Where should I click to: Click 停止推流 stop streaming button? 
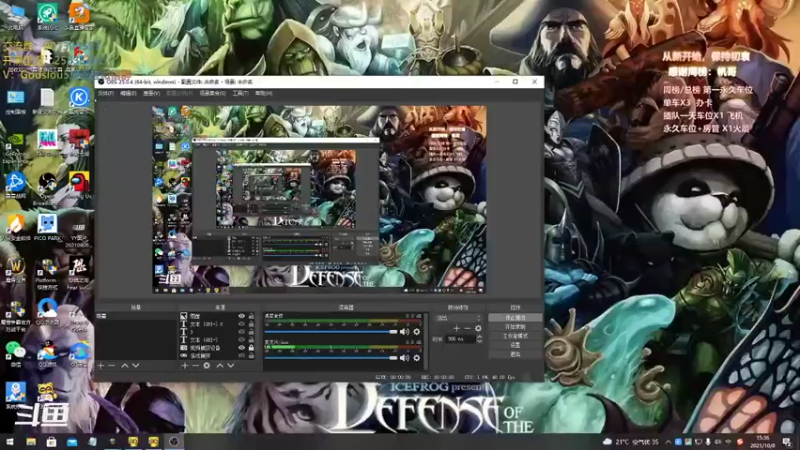tap(515, 317)
